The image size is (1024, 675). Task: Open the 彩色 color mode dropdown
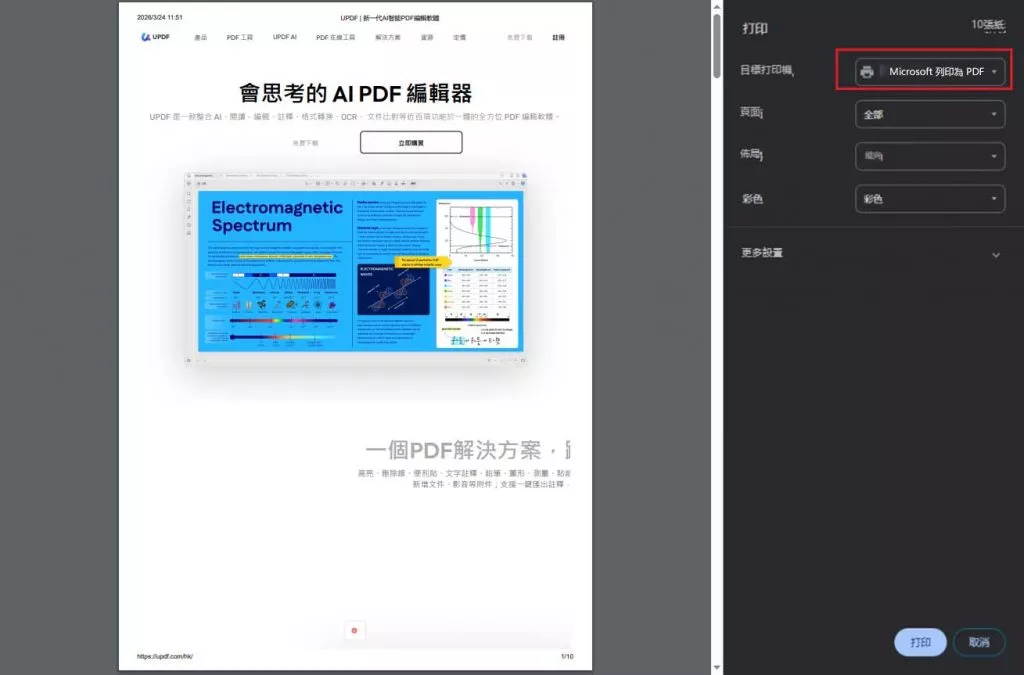(x=929, y=198)
